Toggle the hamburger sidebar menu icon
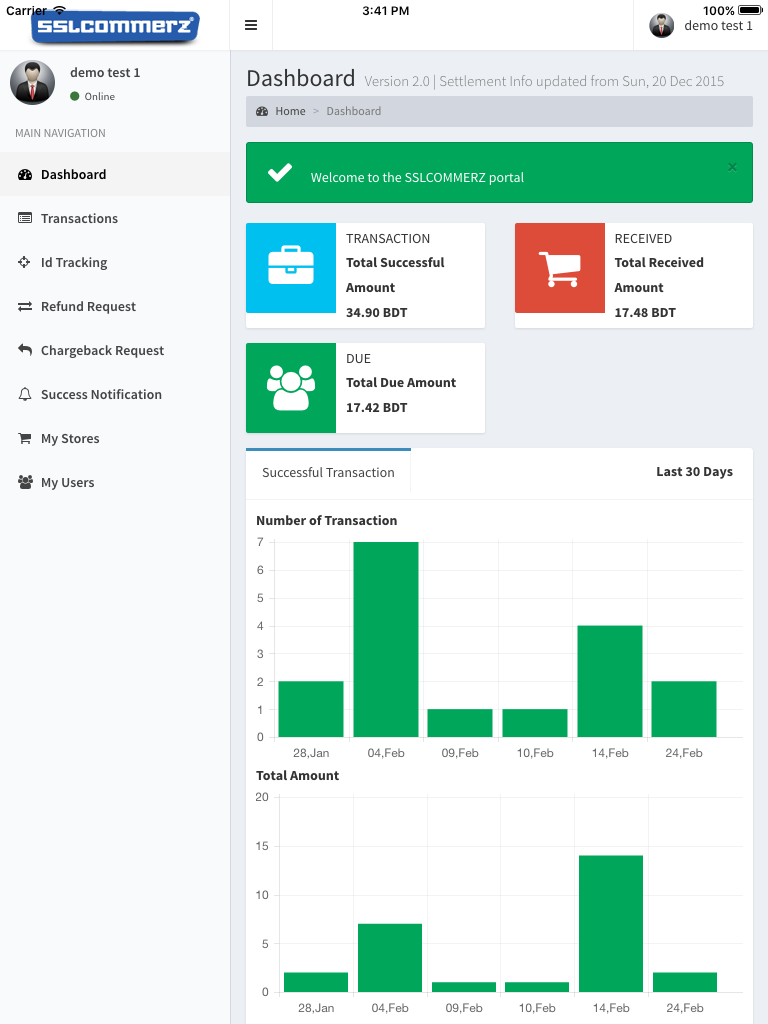768x1024 pixels. pyautogui.click(x=251, y=25)
